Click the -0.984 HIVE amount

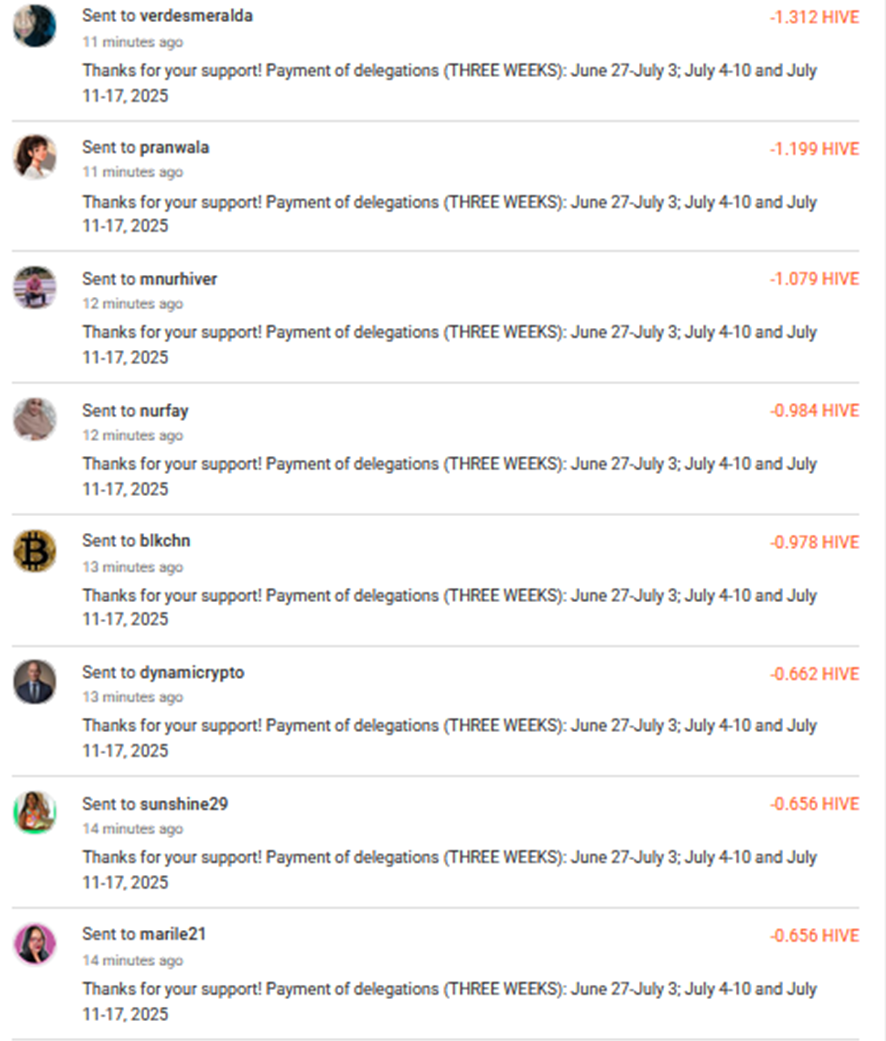tap(814, 410)
